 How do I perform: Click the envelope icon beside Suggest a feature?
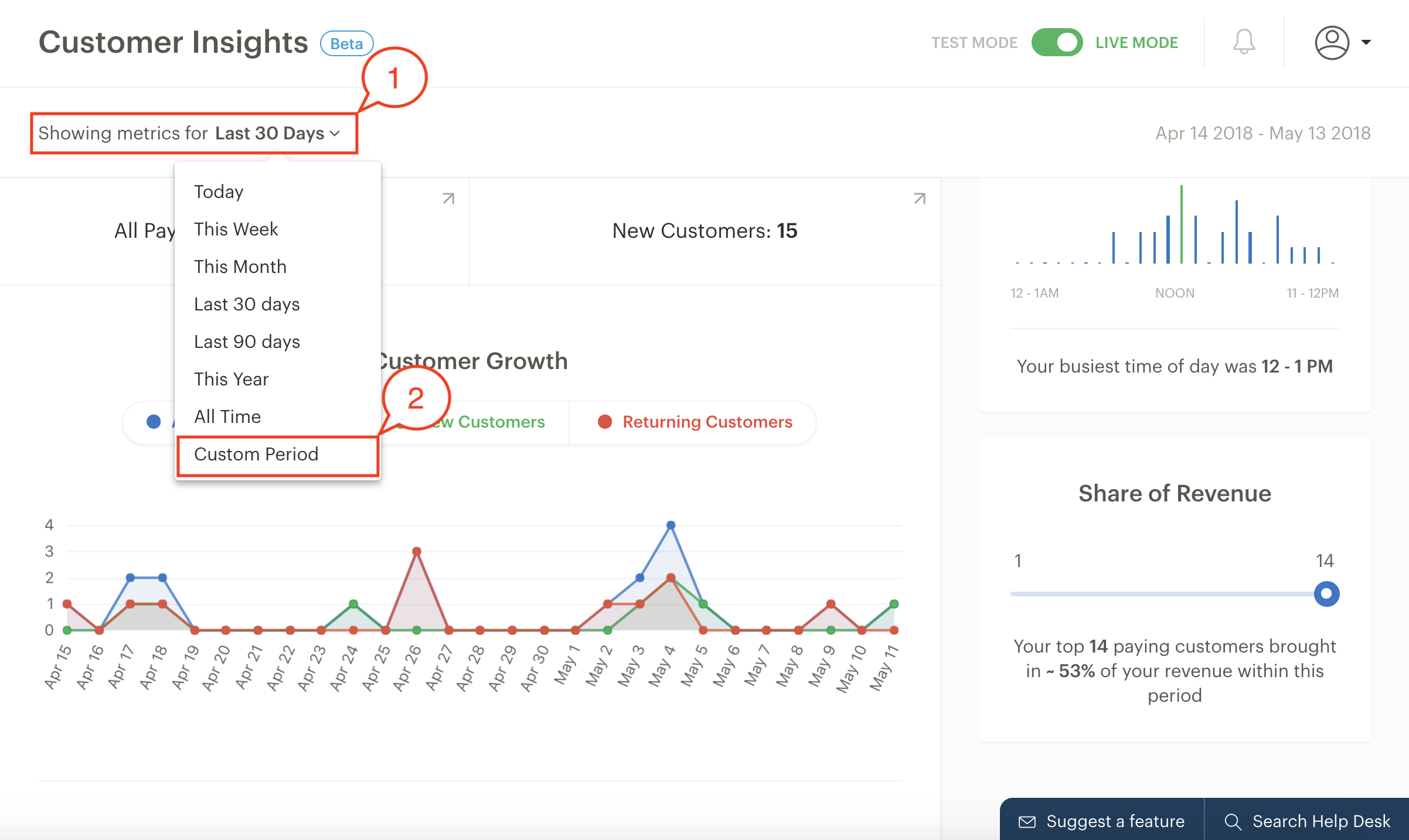1027,822
